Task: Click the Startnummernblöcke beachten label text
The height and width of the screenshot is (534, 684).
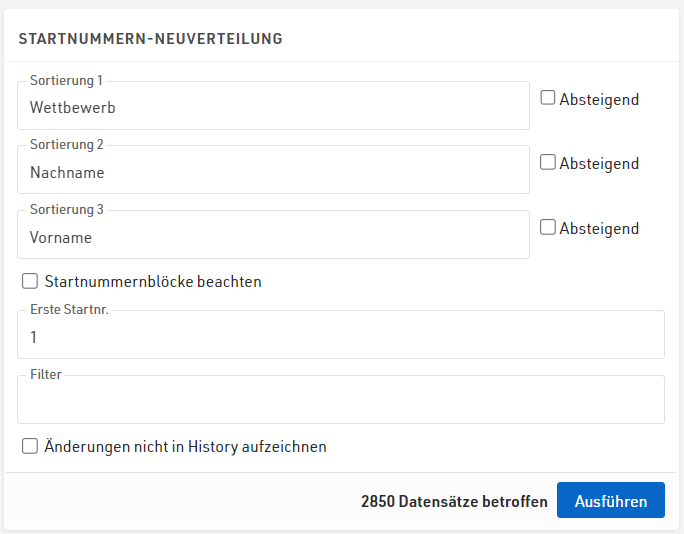Action: (153, 282)
